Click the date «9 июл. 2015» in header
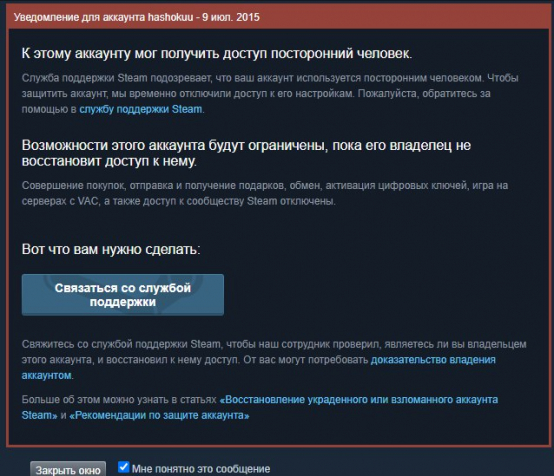Image resolution: width=554 pixels, height=476 pixels. click(x=231, y=17)
